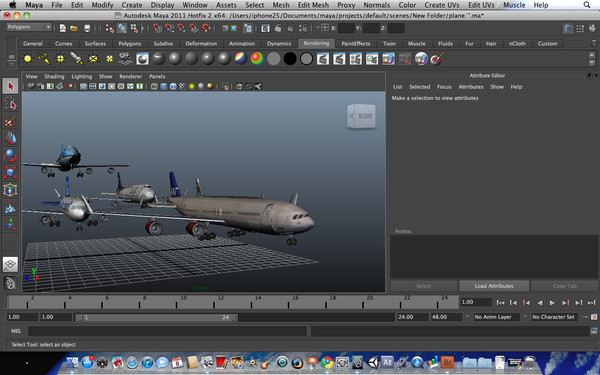Click the range slider bar
This screenshot has width=600, height=375.
(156, 317)
